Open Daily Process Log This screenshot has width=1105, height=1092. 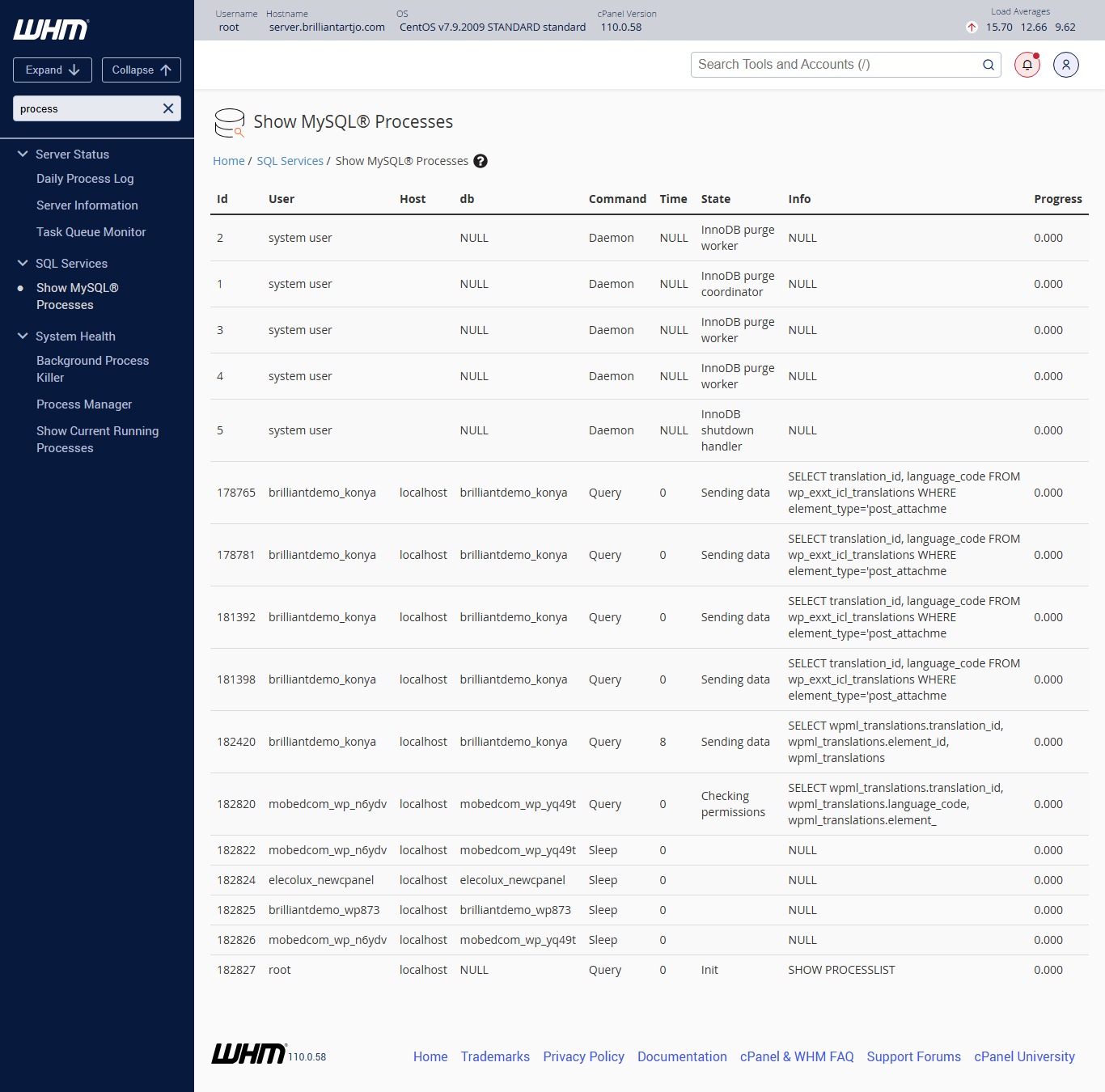[85, 179]
